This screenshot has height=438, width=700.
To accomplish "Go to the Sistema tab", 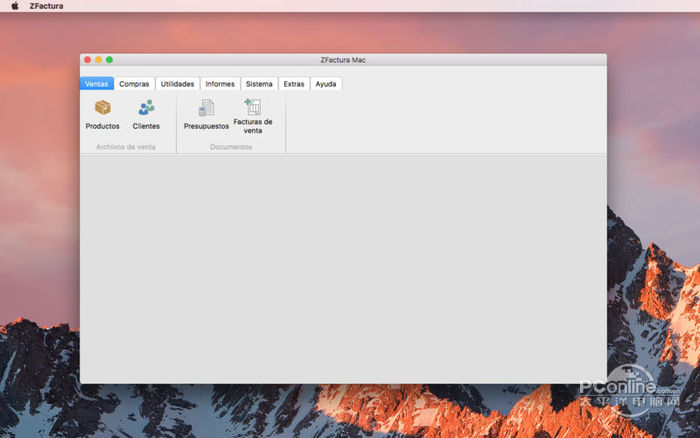I will (259, 83).
